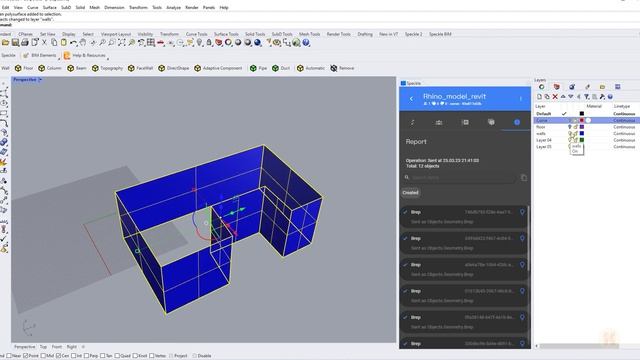Toggle the Quad osnap checkbox
Viewport: 640px width, 360px height.
click(x=118, y=356)
